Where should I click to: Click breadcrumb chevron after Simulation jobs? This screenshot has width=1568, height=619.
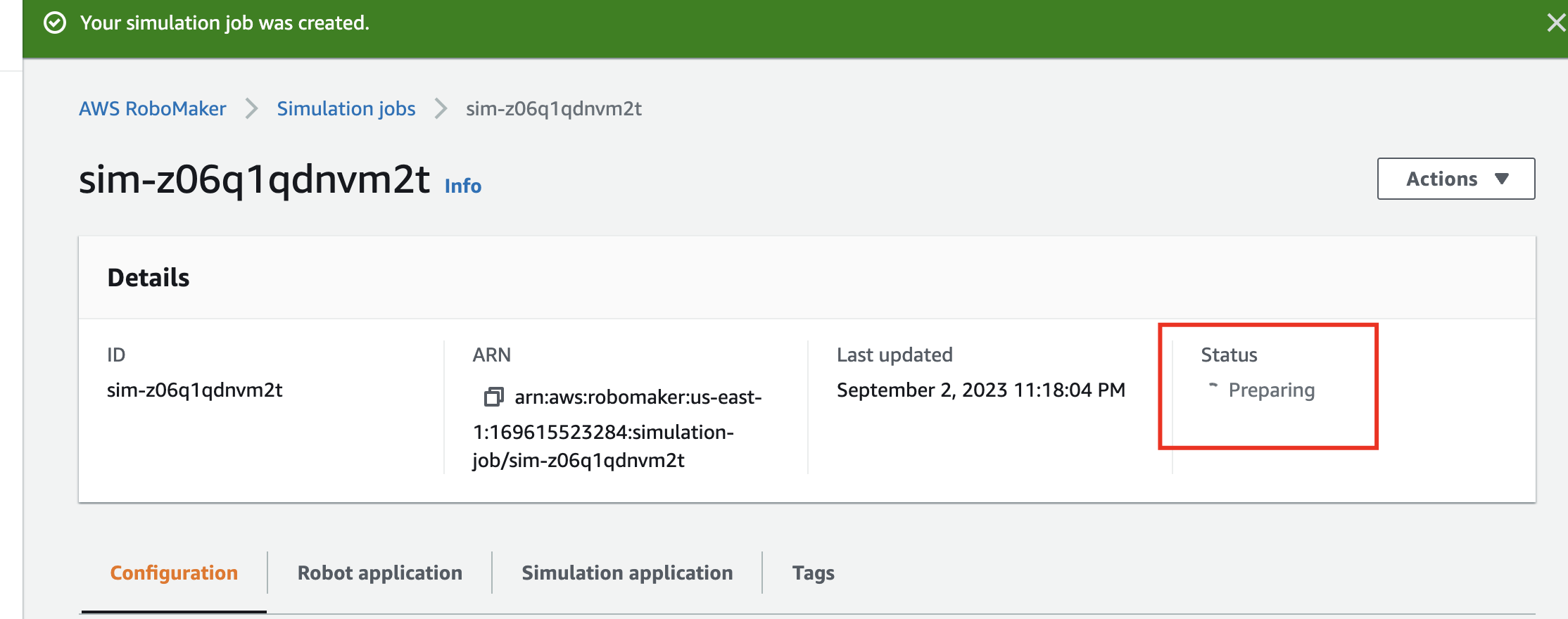click(x=441, y=109)
